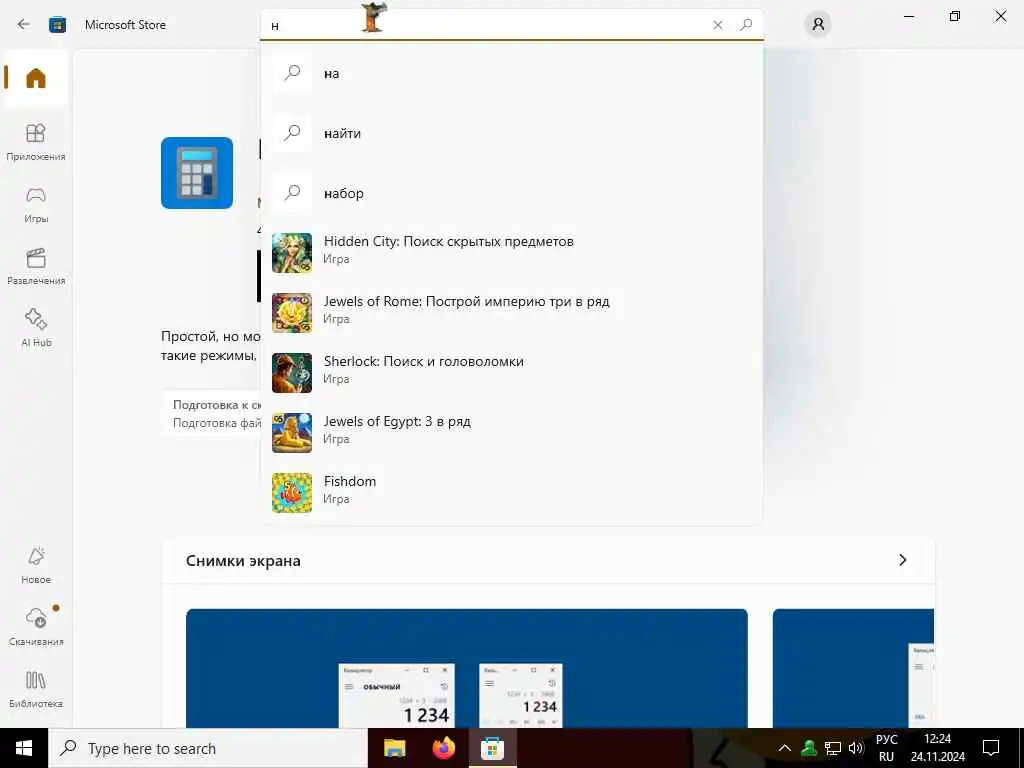This screenshot has width=1024, height=768.
Task: Clear the search box with the X
Action: coord(718,25)
